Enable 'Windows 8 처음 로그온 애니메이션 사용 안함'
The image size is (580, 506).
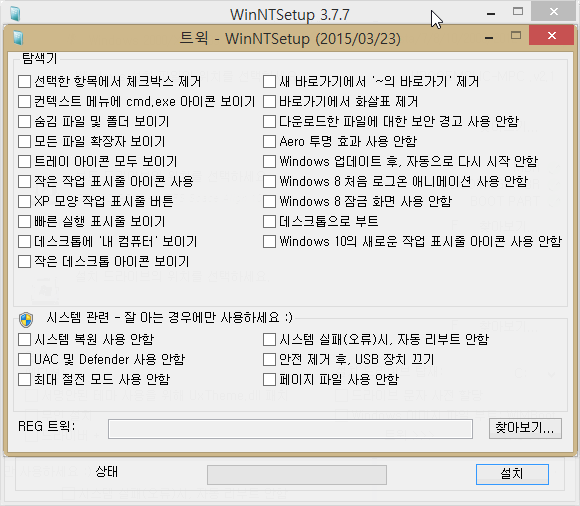(269, 181)
